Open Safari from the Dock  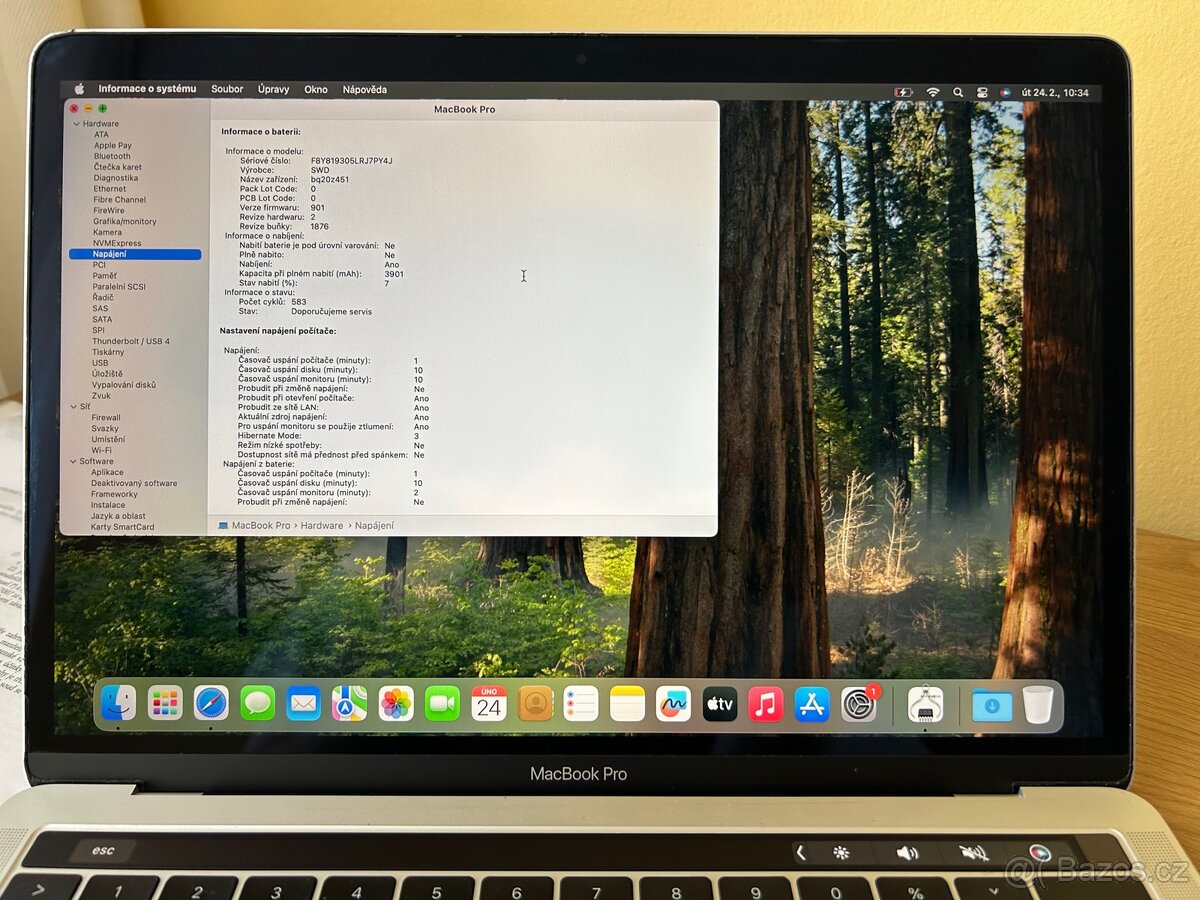point(208,705)
